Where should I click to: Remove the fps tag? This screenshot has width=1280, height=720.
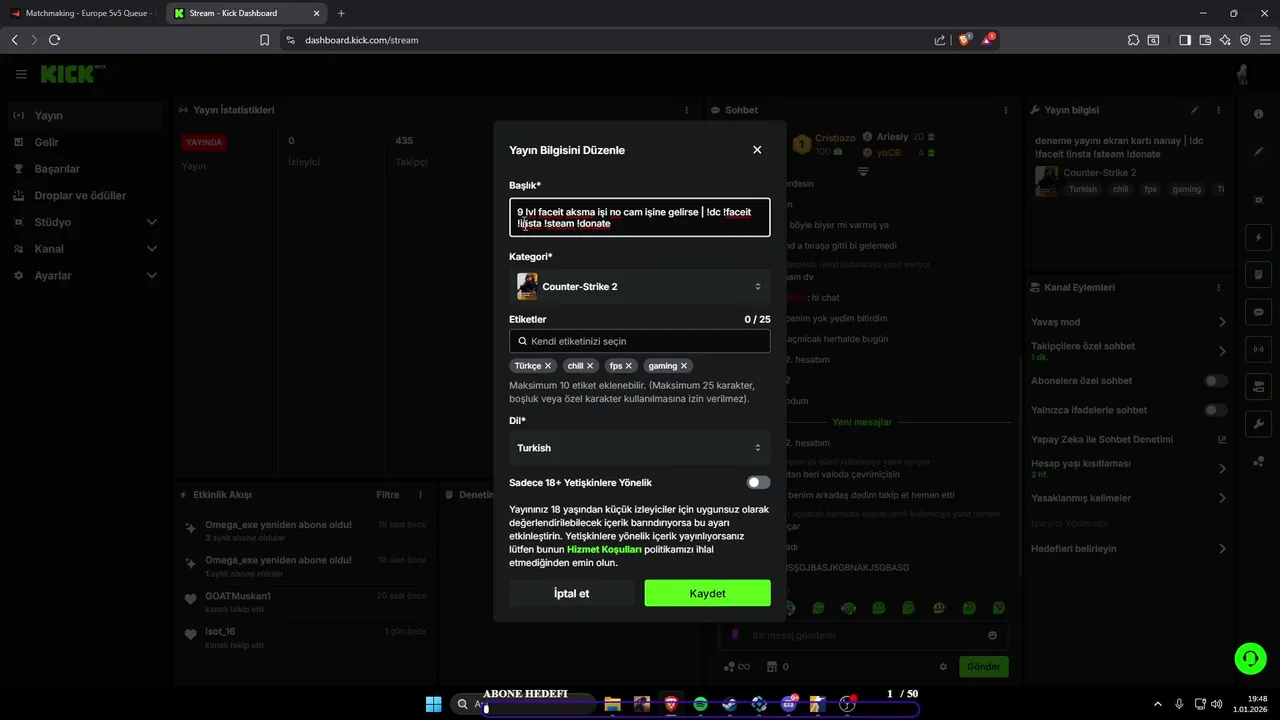[x=629, y=366]
